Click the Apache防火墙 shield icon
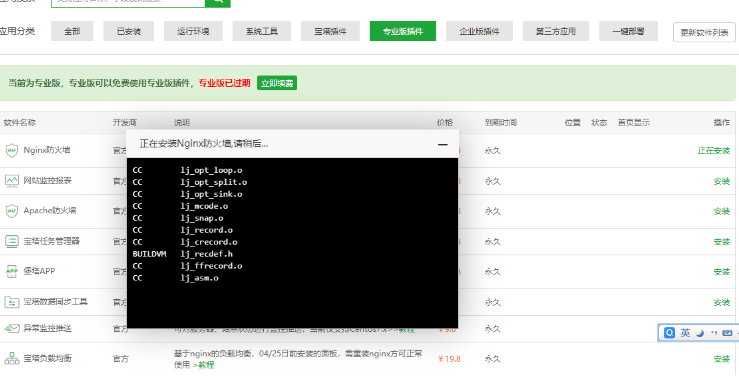Viewport: 739px width, 377px height. [12, 211]
